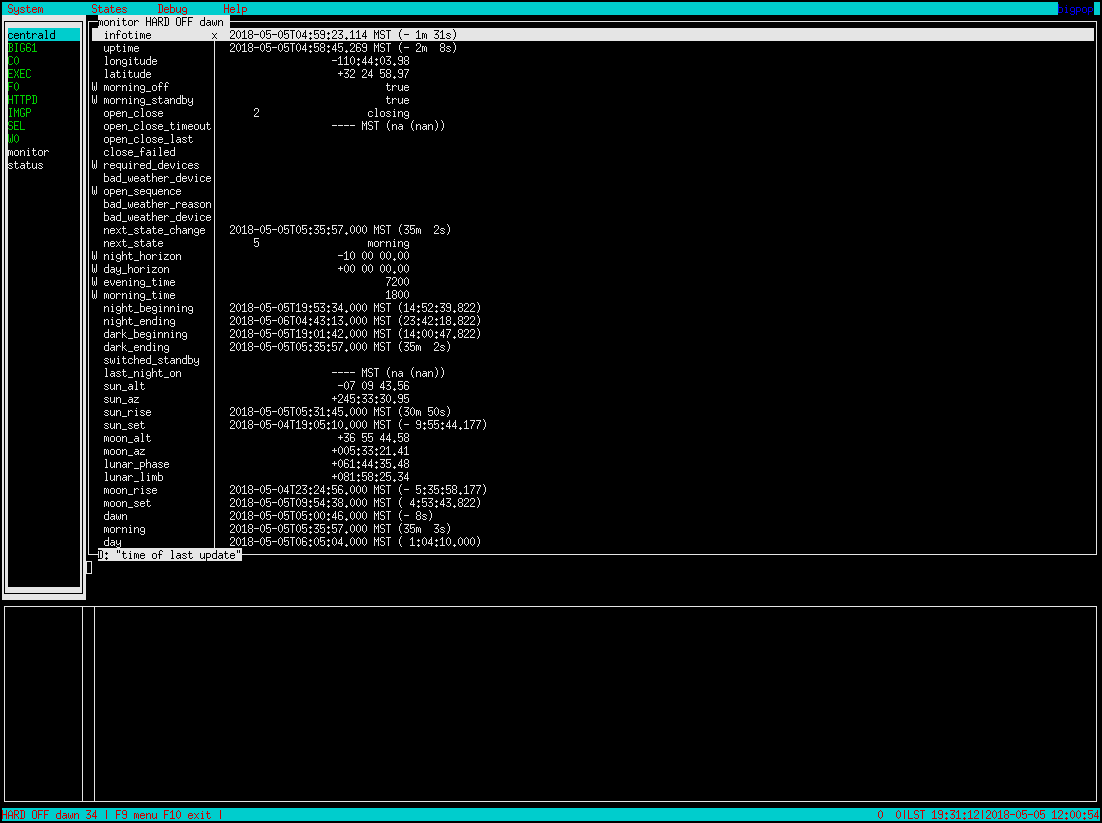Select the BIG61 device
The width and height of the screenshot is (1102, 823).
22,48
